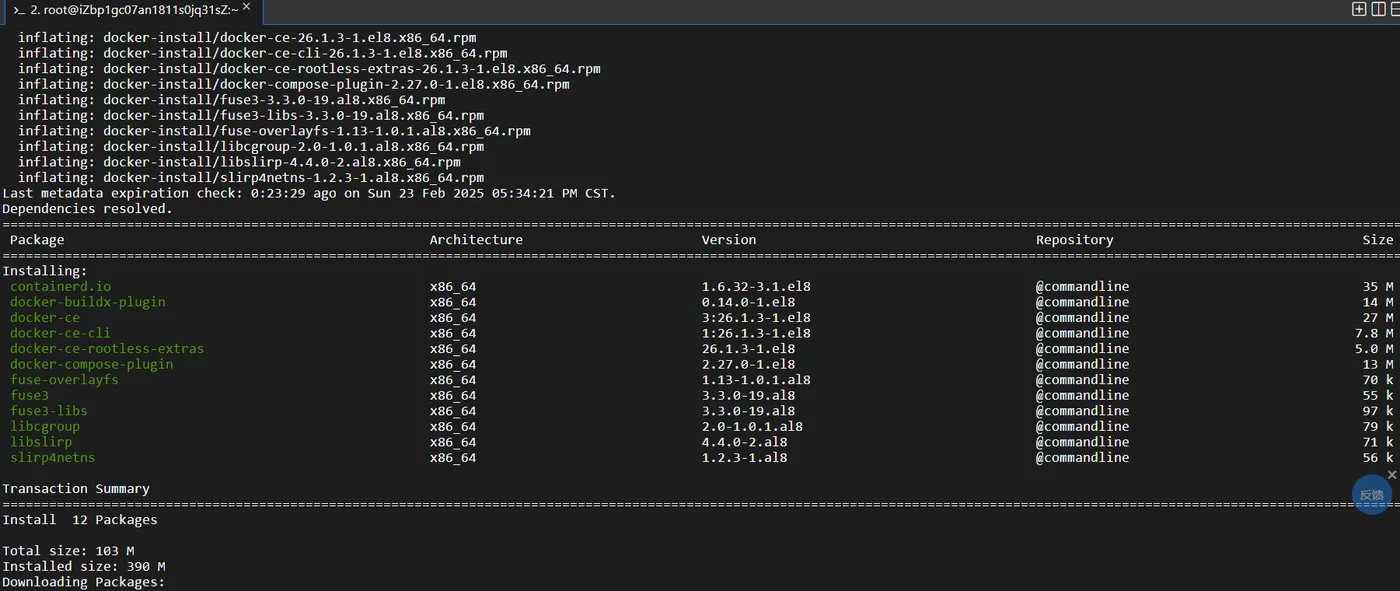Click the fuse3-libs package name in the table
The height and width of the screenshot is (591, 1400).
click(x=49, y=411)
